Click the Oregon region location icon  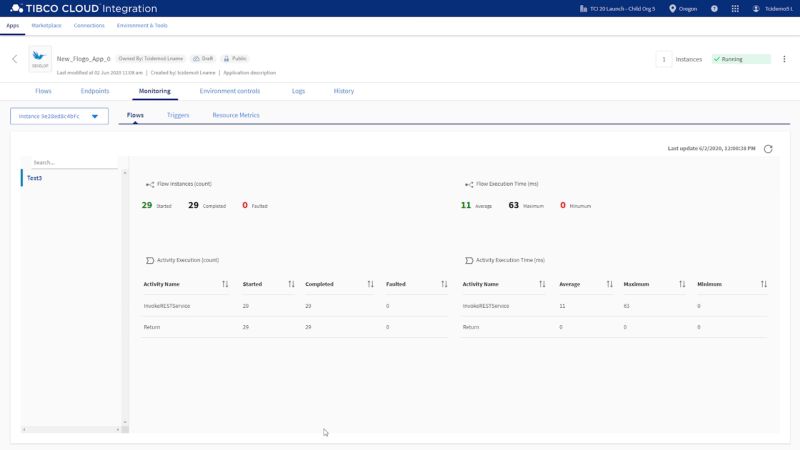[x=672, y=8]
